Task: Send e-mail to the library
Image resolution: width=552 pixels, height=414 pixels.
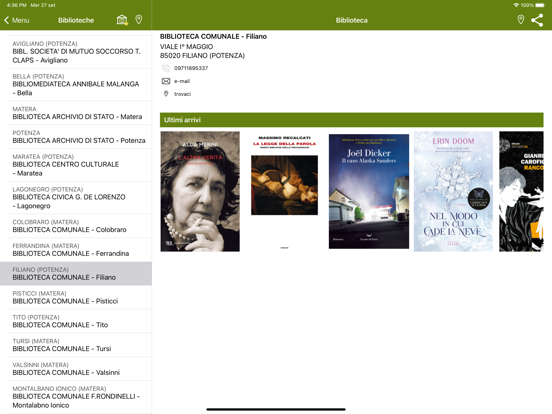Action: click(x=182, y=81)
